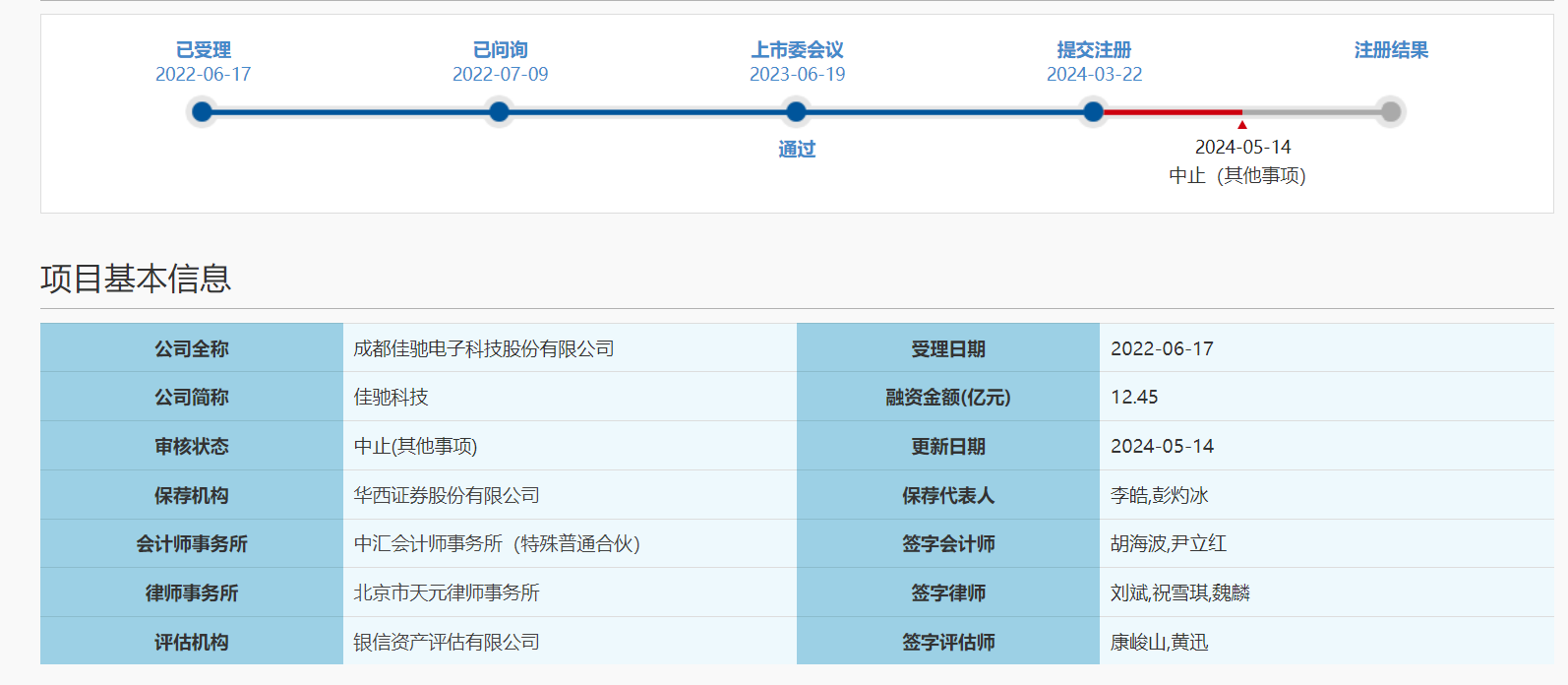Click sponsor 华西证券股份有限公司 cell
Image resolution: width=1568 pixels, height=685 pixels.
tap(447, 496)
